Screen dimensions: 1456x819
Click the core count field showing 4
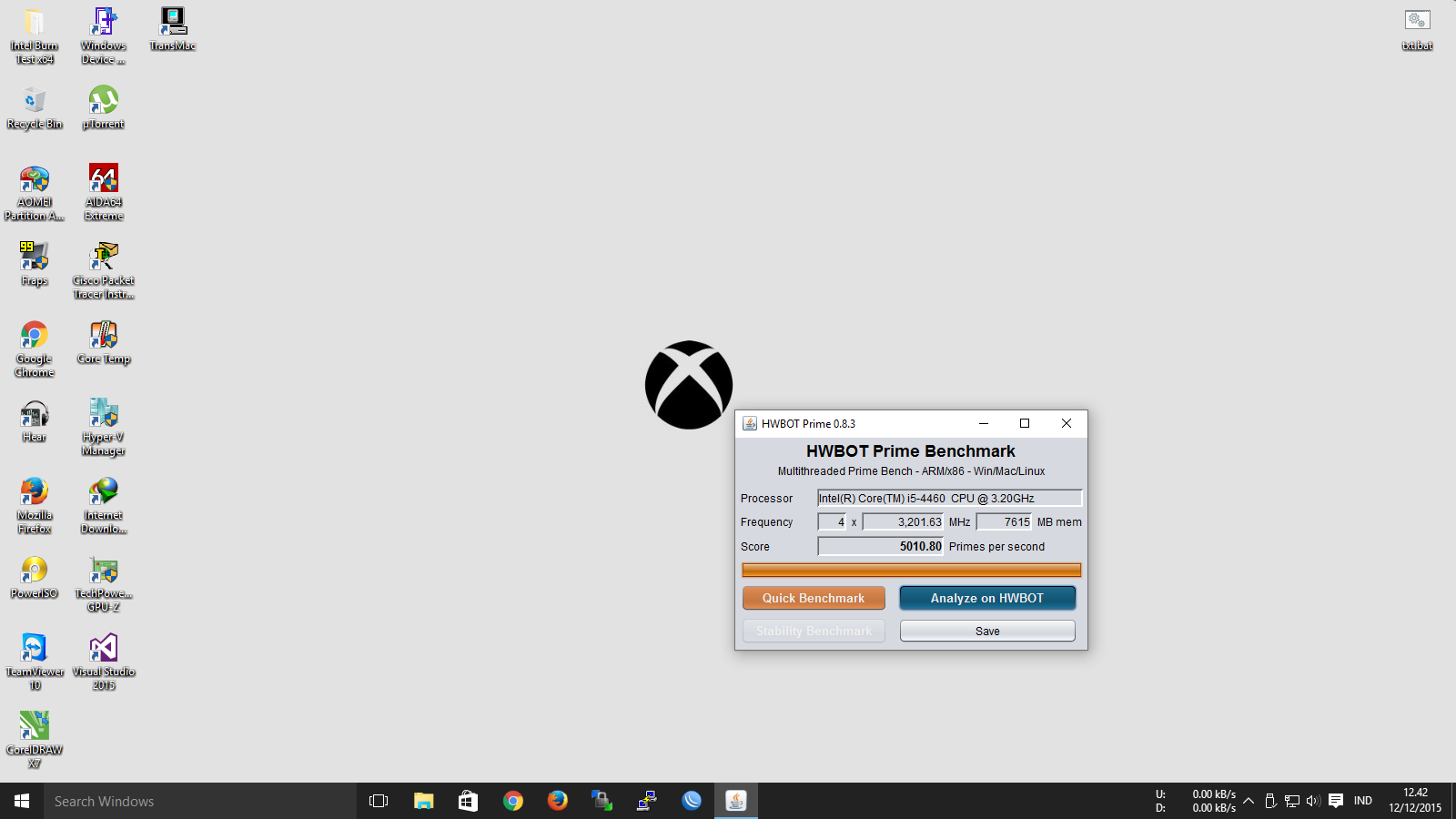(832, 522)
